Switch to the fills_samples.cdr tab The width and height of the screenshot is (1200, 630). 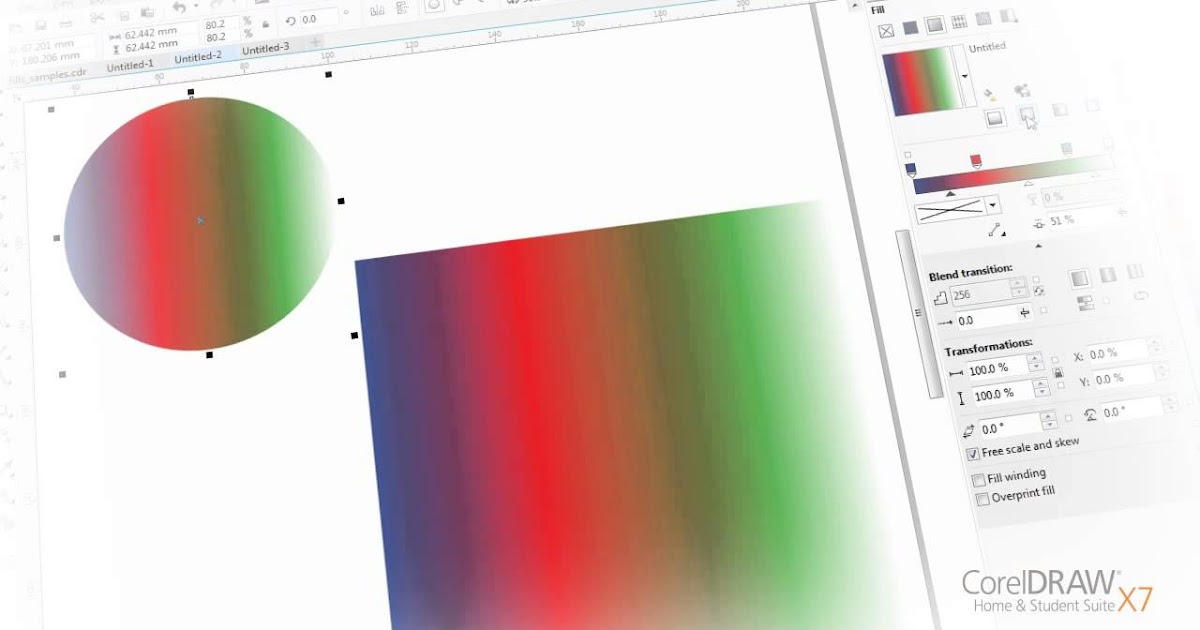(47, 75)
